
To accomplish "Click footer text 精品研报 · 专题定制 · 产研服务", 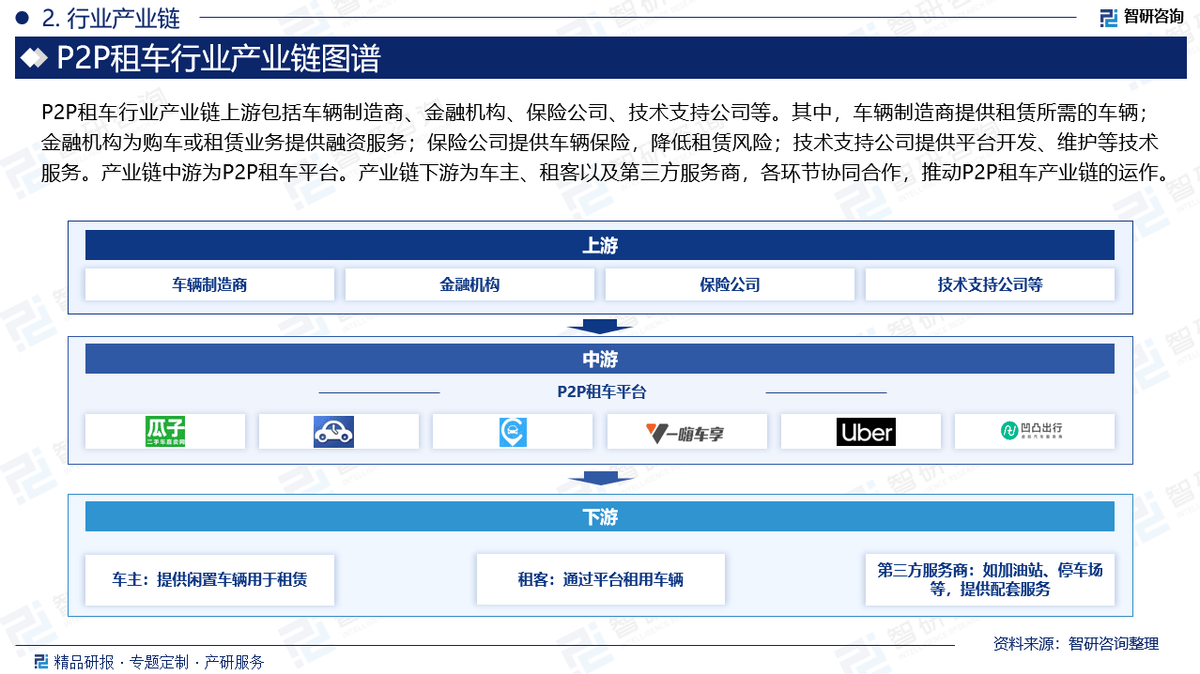I will 158,662.
